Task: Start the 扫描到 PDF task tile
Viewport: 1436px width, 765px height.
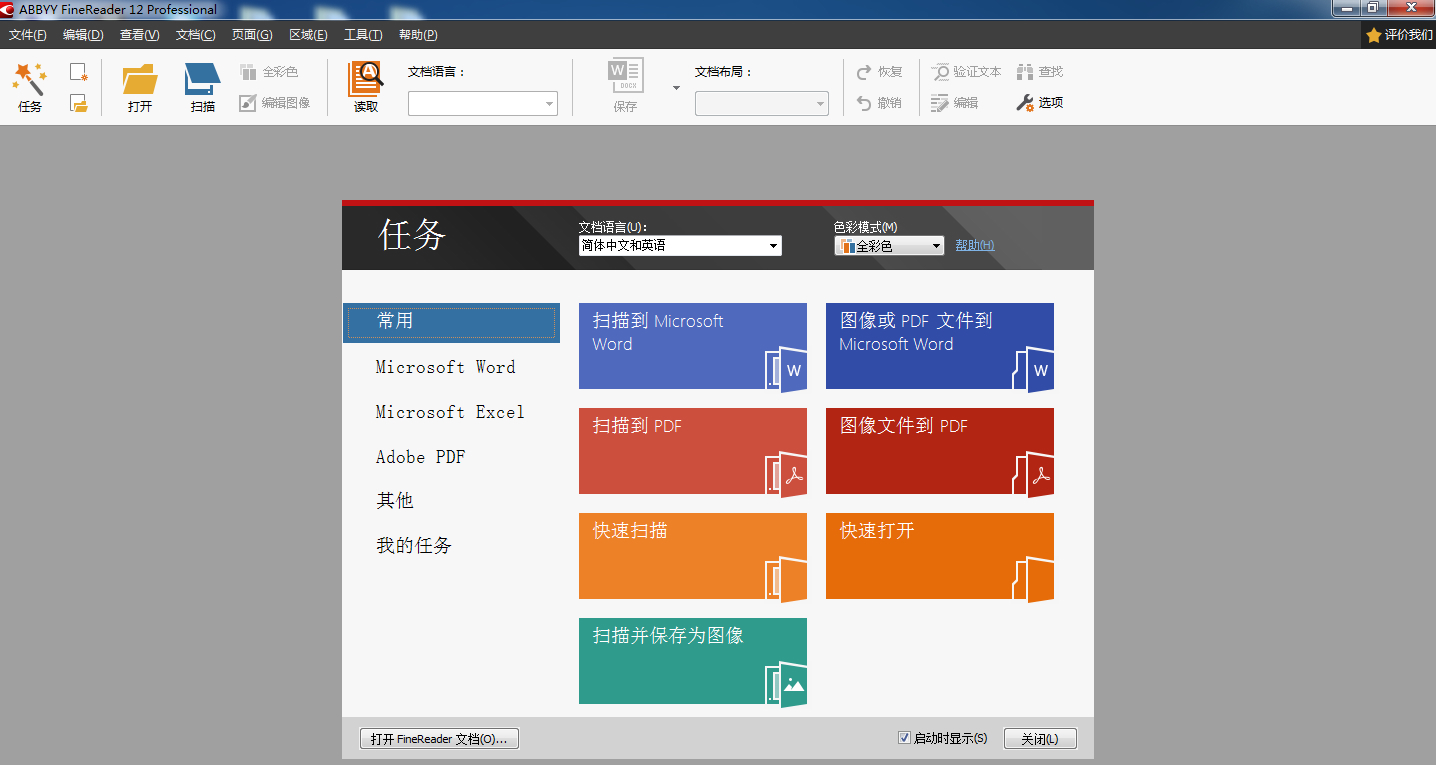Action: (x=693, y=451)
